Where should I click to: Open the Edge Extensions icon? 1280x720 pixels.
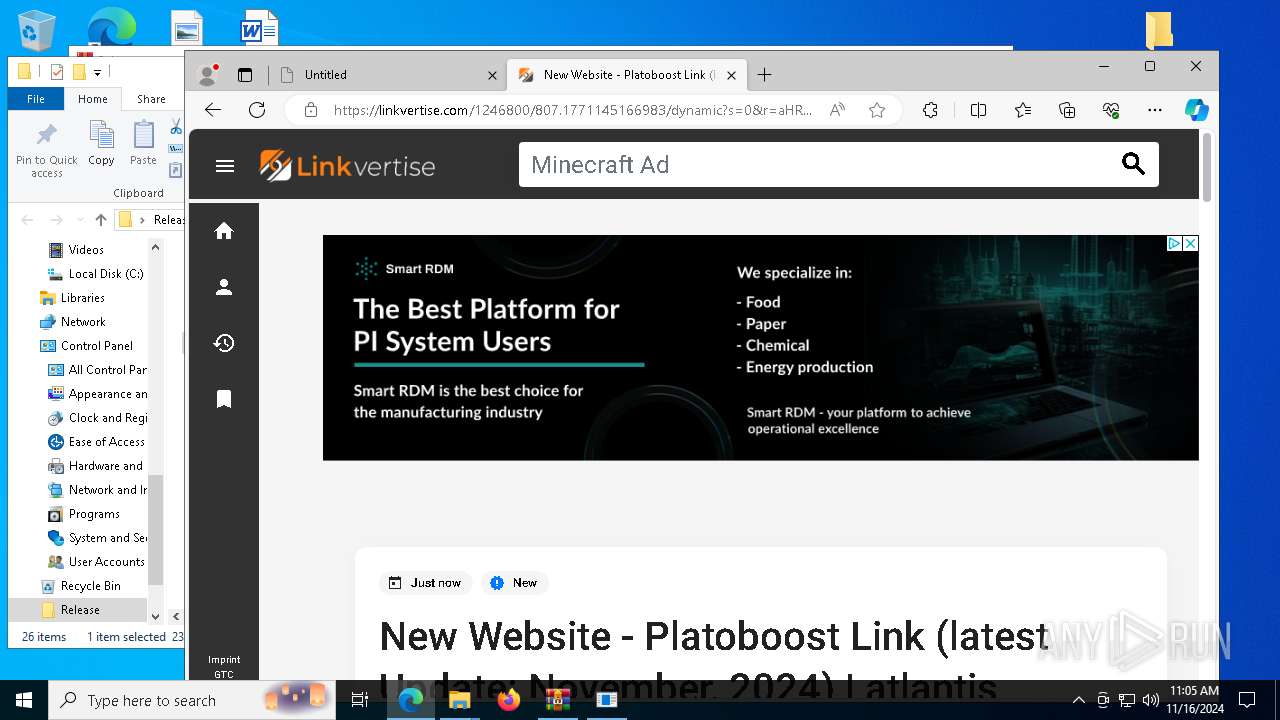[x=930, y=110]
